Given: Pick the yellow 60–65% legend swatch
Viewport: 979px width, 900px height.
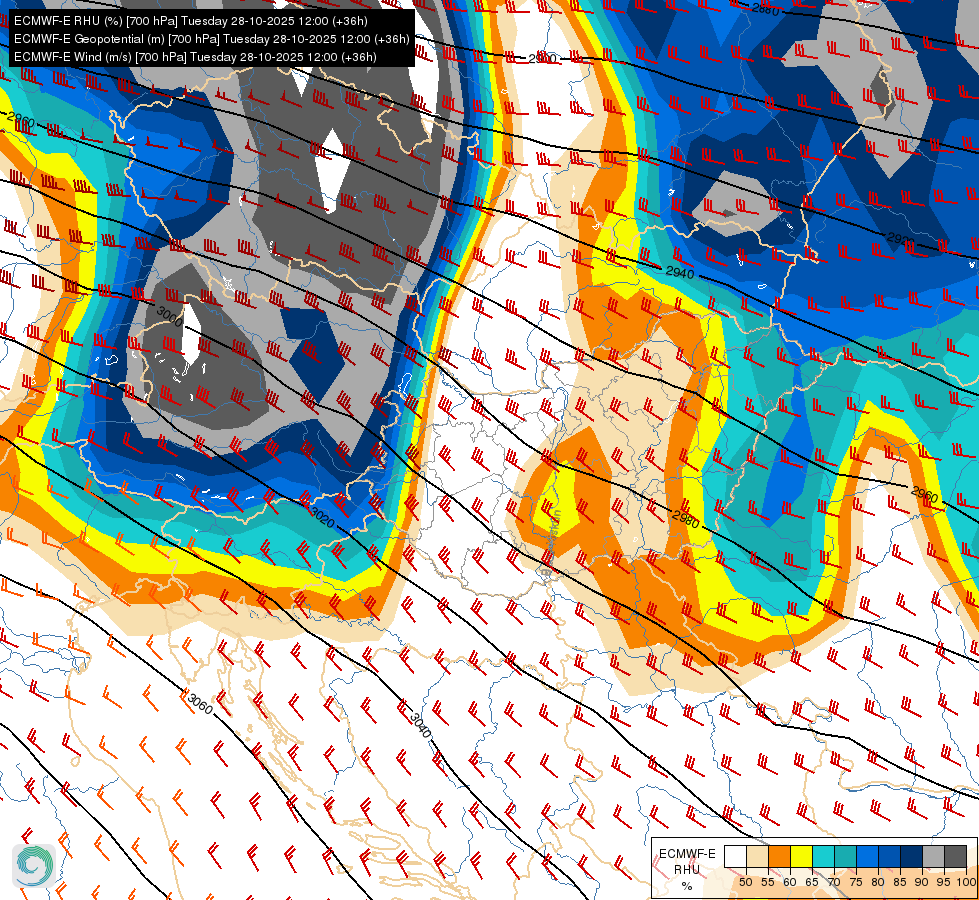Looking at the screenshot, I should point(800,856).
